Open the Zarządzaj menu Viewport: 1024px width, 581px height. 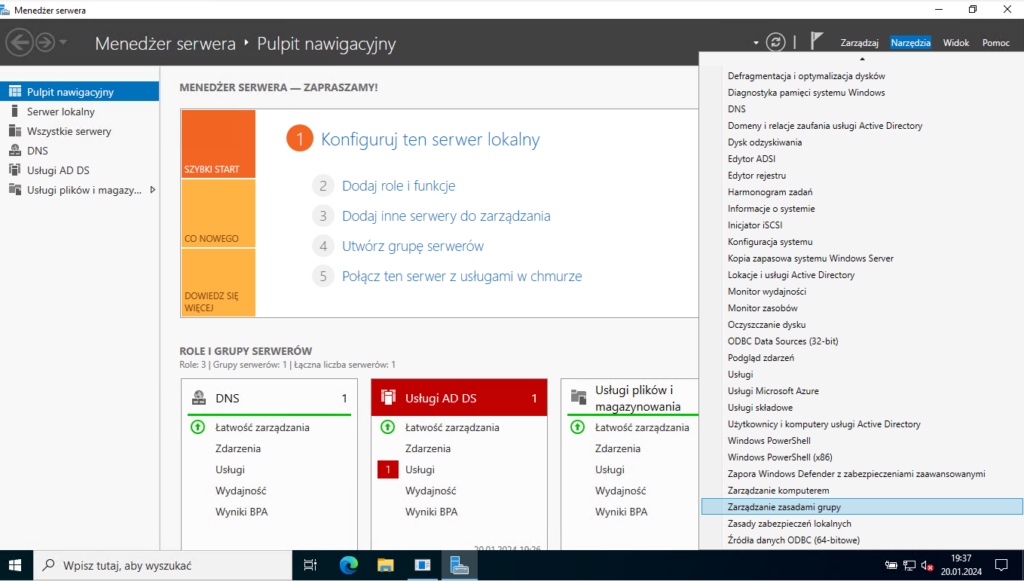point(859,43)
